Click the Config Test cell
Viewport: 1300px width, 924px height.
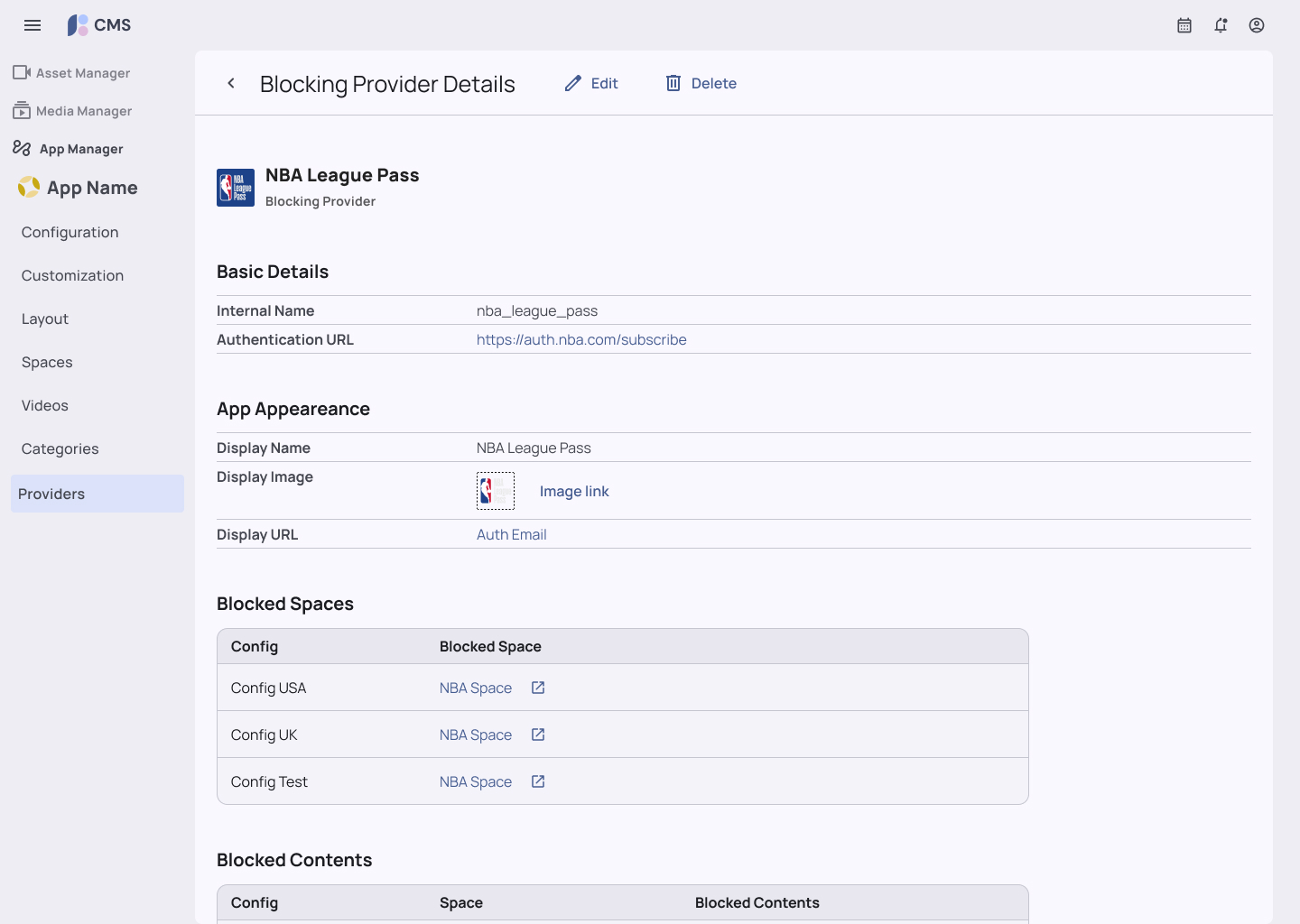[x=269, y=781]
